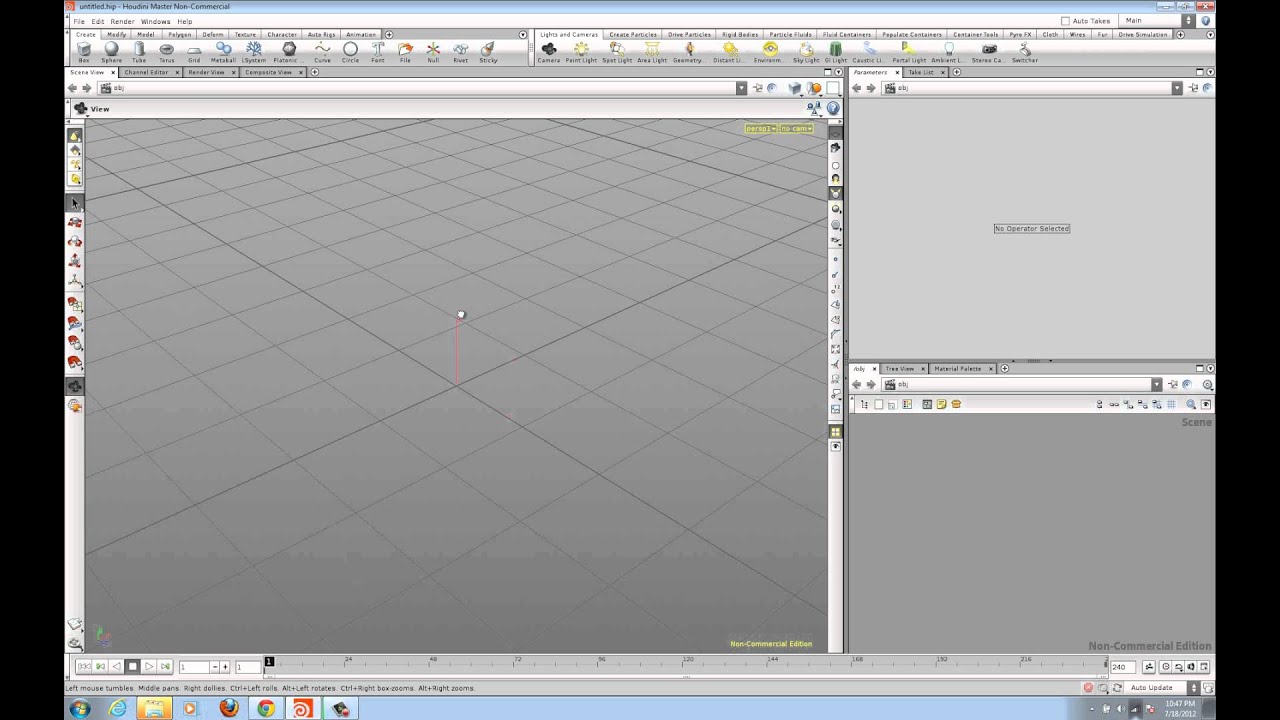Create a Stereo Camera rig
This screenshot has height=720, width=1280.
tap(988, 52)
